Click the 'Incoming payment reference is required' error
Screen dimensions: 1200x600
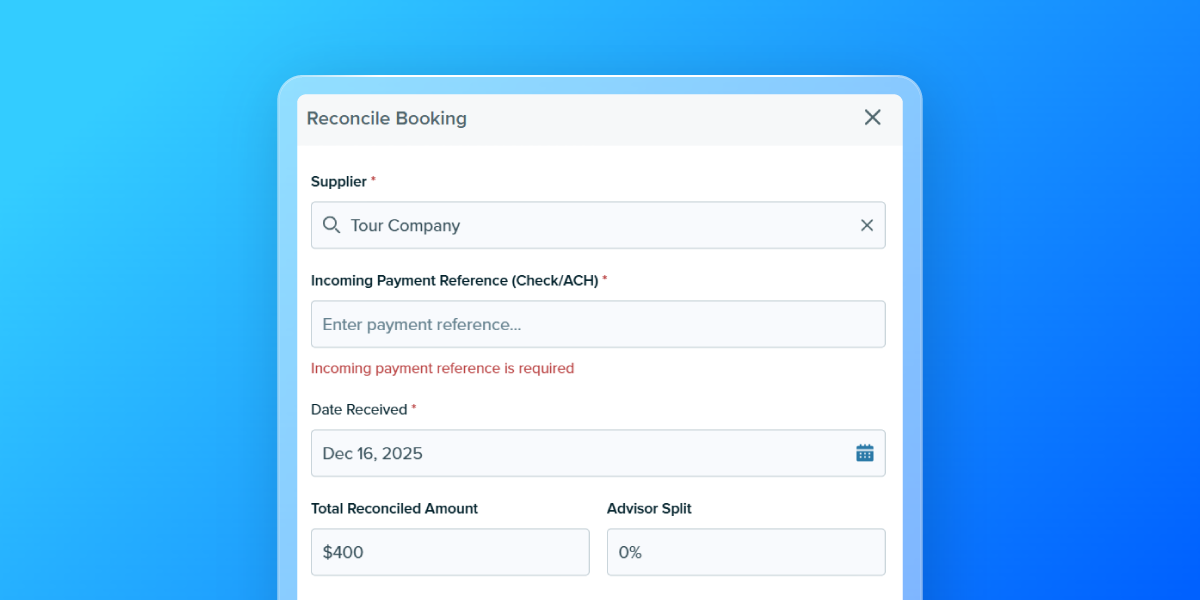click(x=442, y=368)
